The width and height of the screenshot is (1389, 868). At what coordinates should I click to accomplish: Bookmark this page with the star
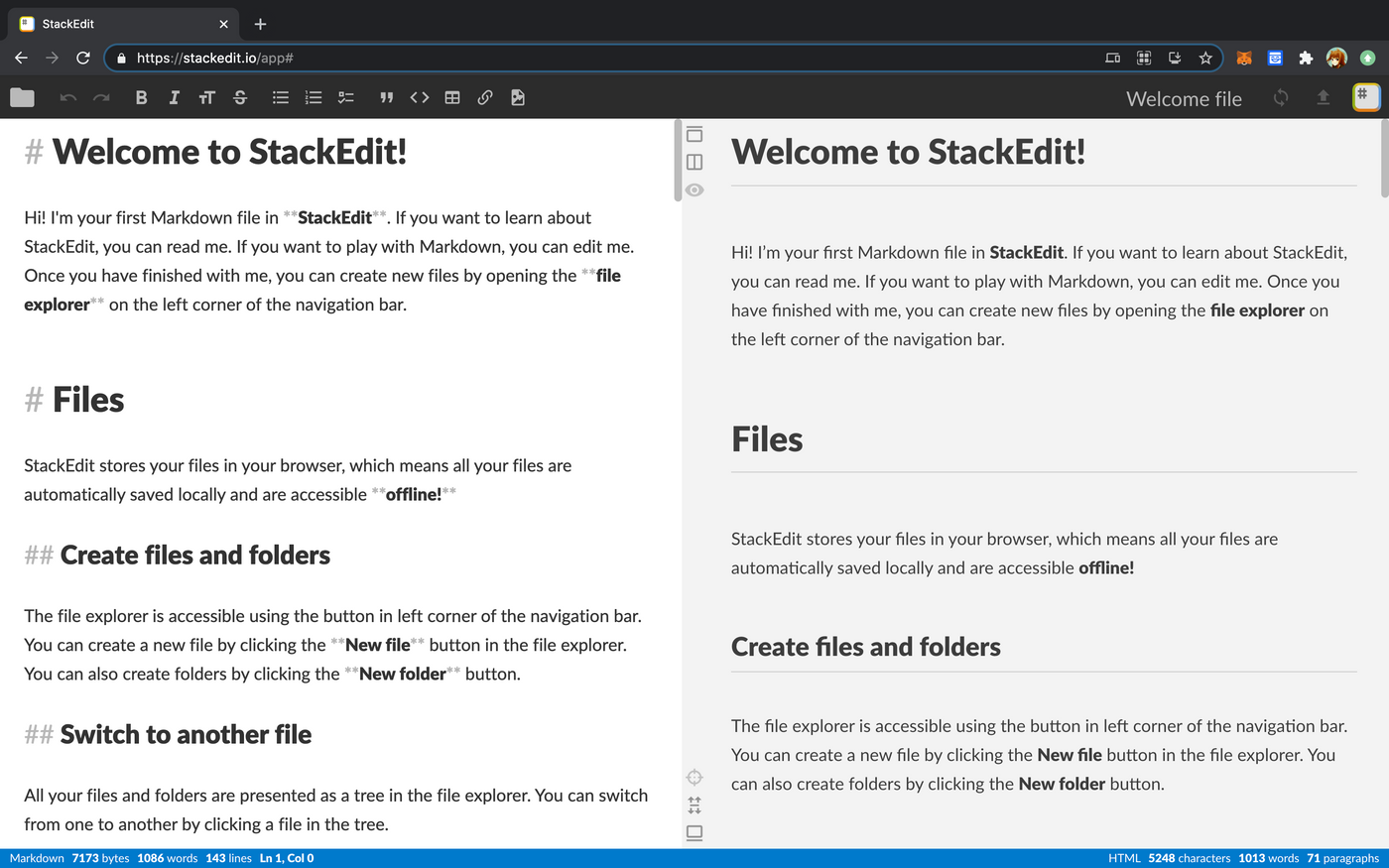[1205, 58]
